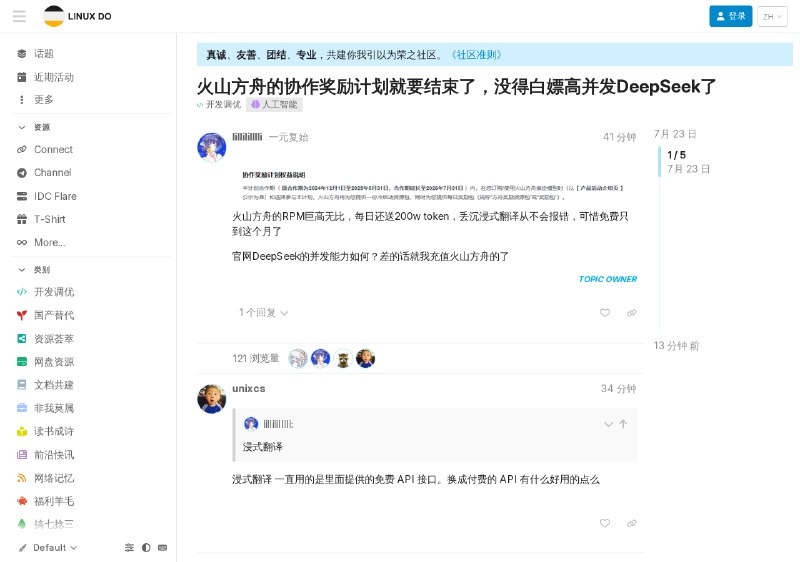Like the unixcs reply heart icon

[x=605, y=523]
